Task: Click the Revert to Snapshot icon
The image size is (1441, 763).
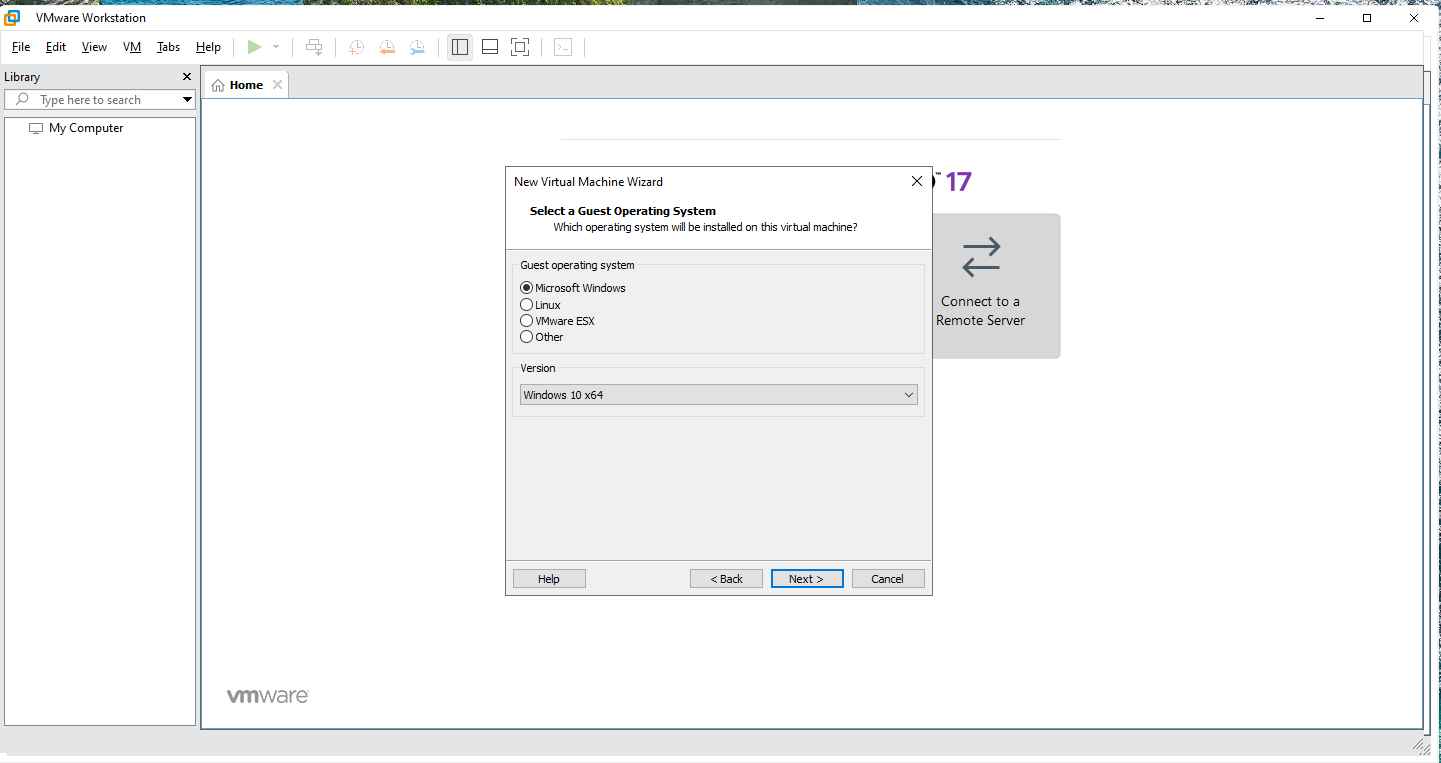Action: click(387, 47)
